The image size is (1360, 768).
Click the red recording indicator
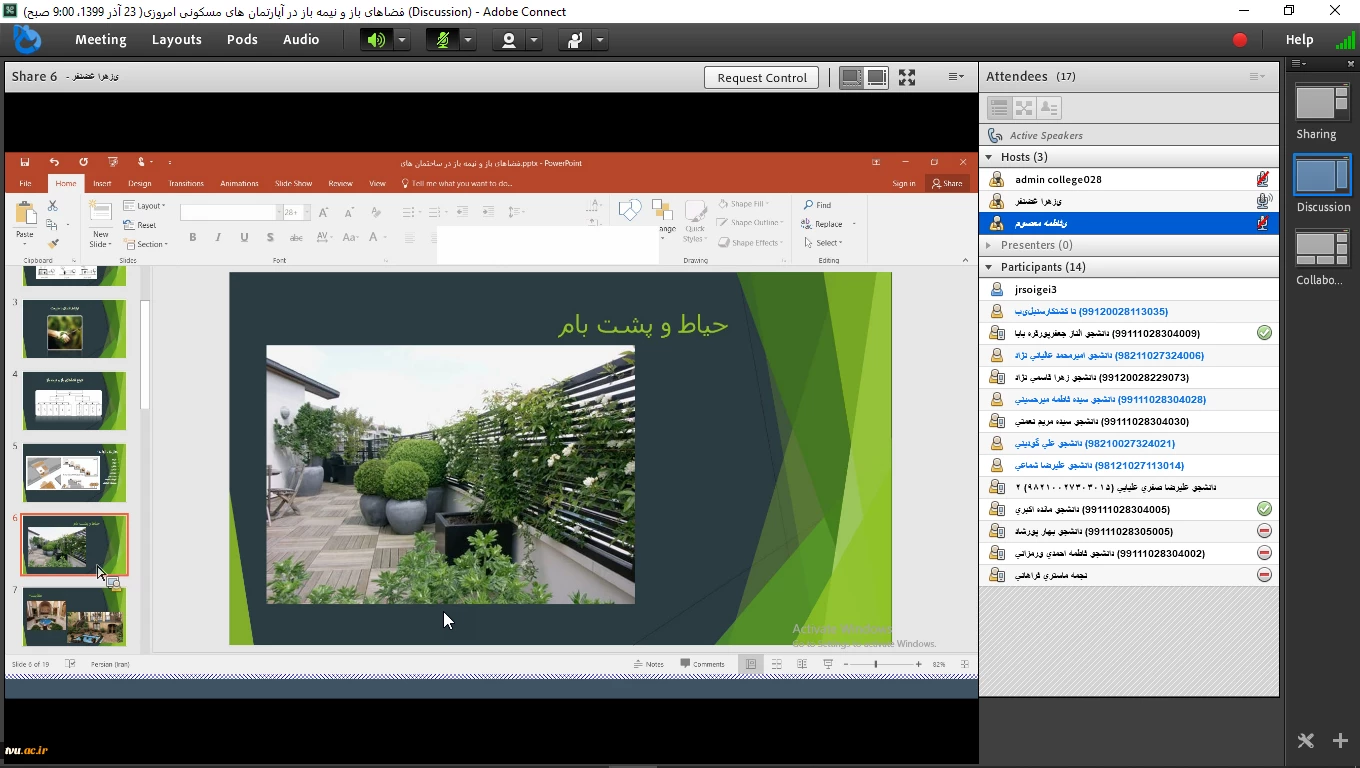[x=1240, y=40]
